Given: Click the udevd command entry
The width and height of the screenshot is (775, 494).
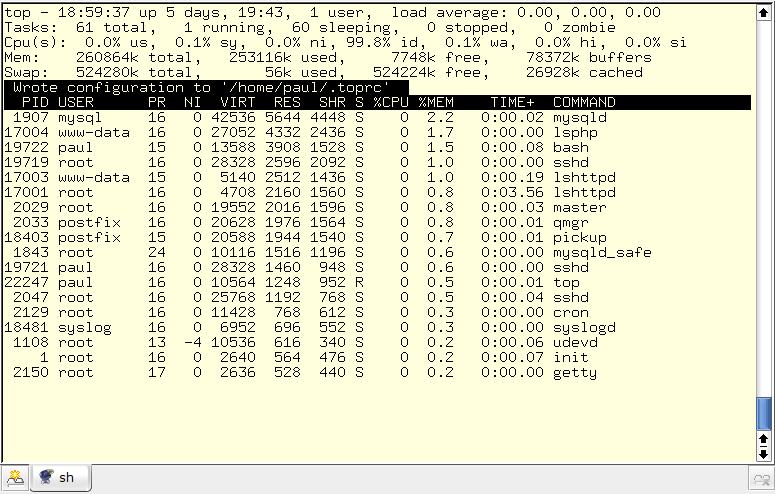Looking at the screenshot, I should point(575,342).
